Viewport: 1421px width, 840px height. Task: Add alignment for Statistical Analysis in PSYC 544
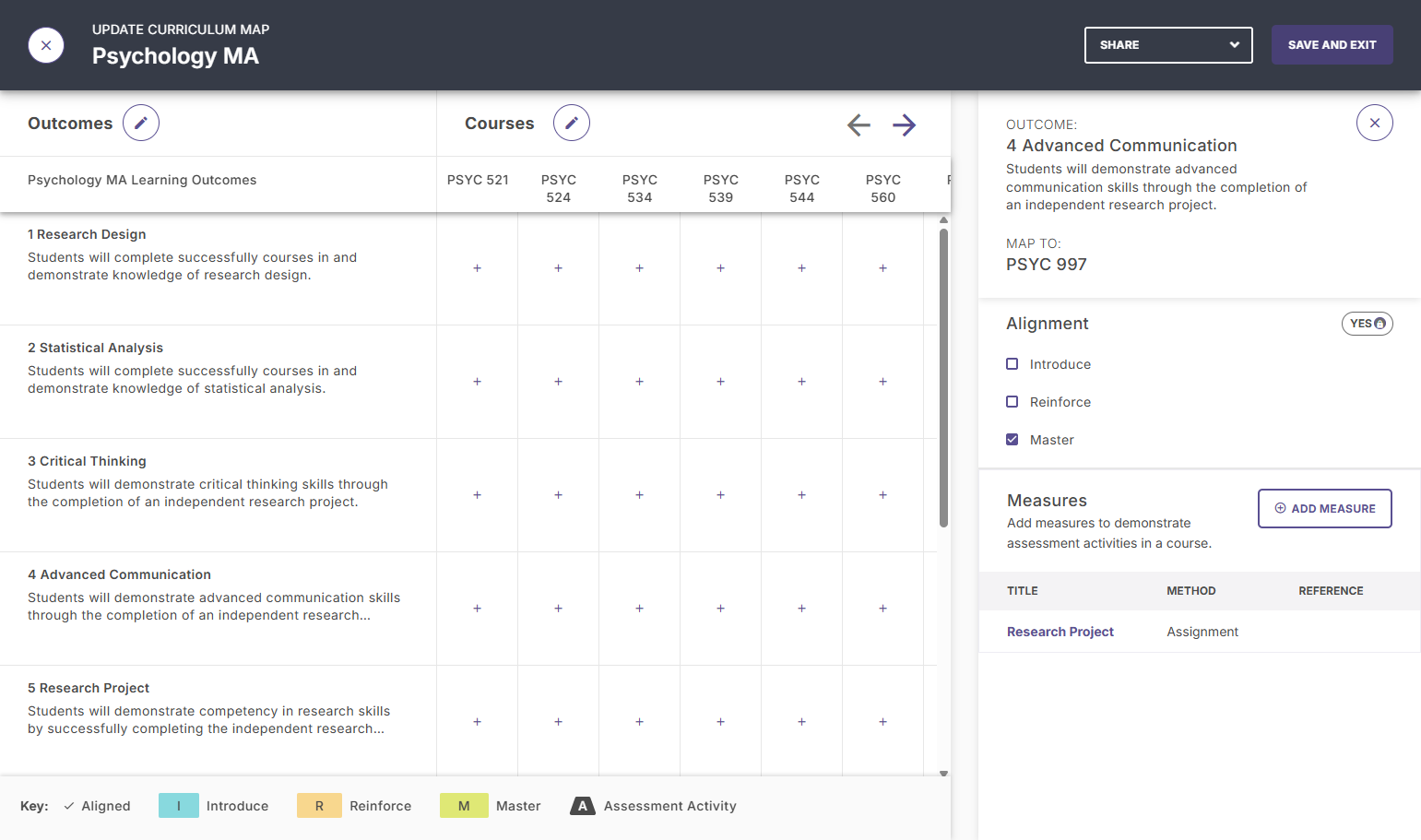click(x=801, y=382)
